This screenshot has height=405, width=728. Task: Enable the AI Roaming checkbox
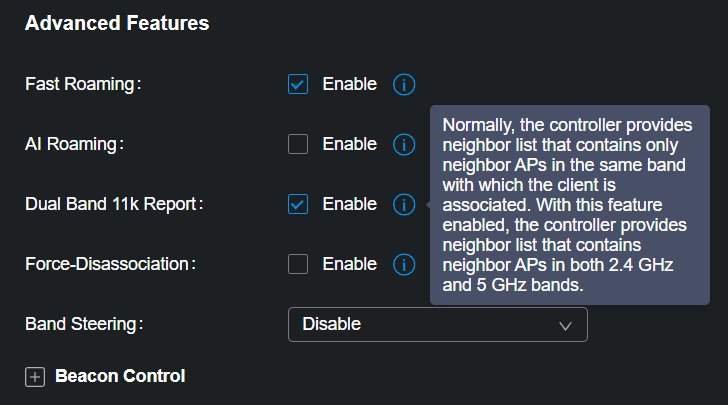(298, 144)
